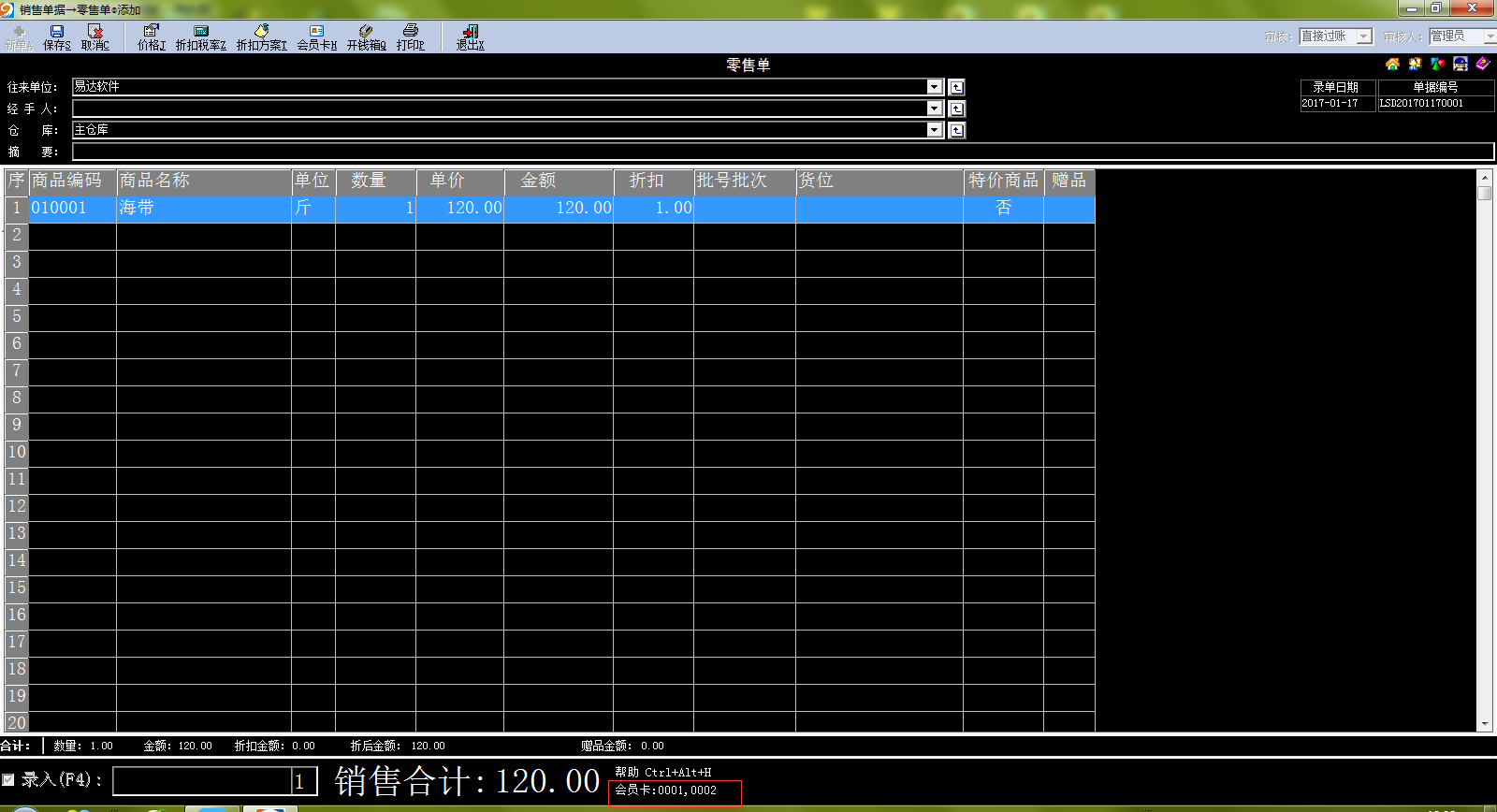This screenshot has width=1497, height=812.
Task: Open the 仓库 warehouse dropdown
Action: point(934,130)
